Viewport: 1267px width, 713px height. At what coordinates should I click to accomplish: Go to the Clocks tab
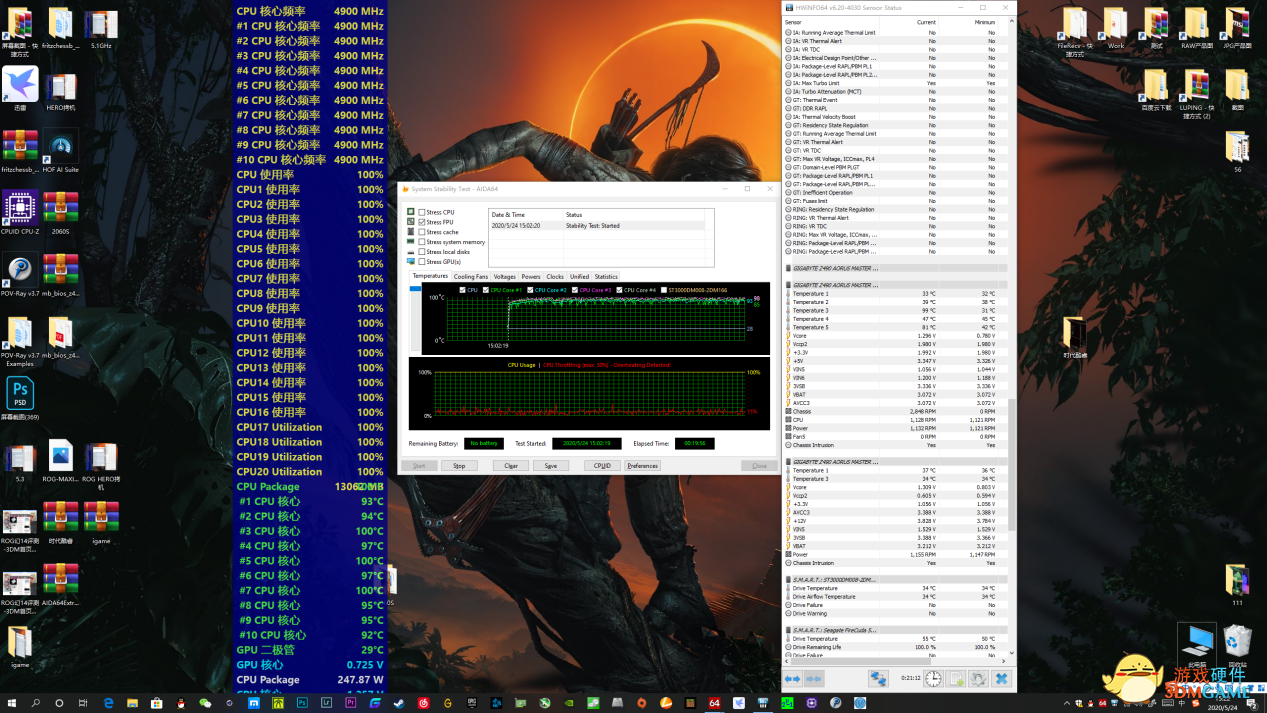pyautogui.click(x=555, y=276)
